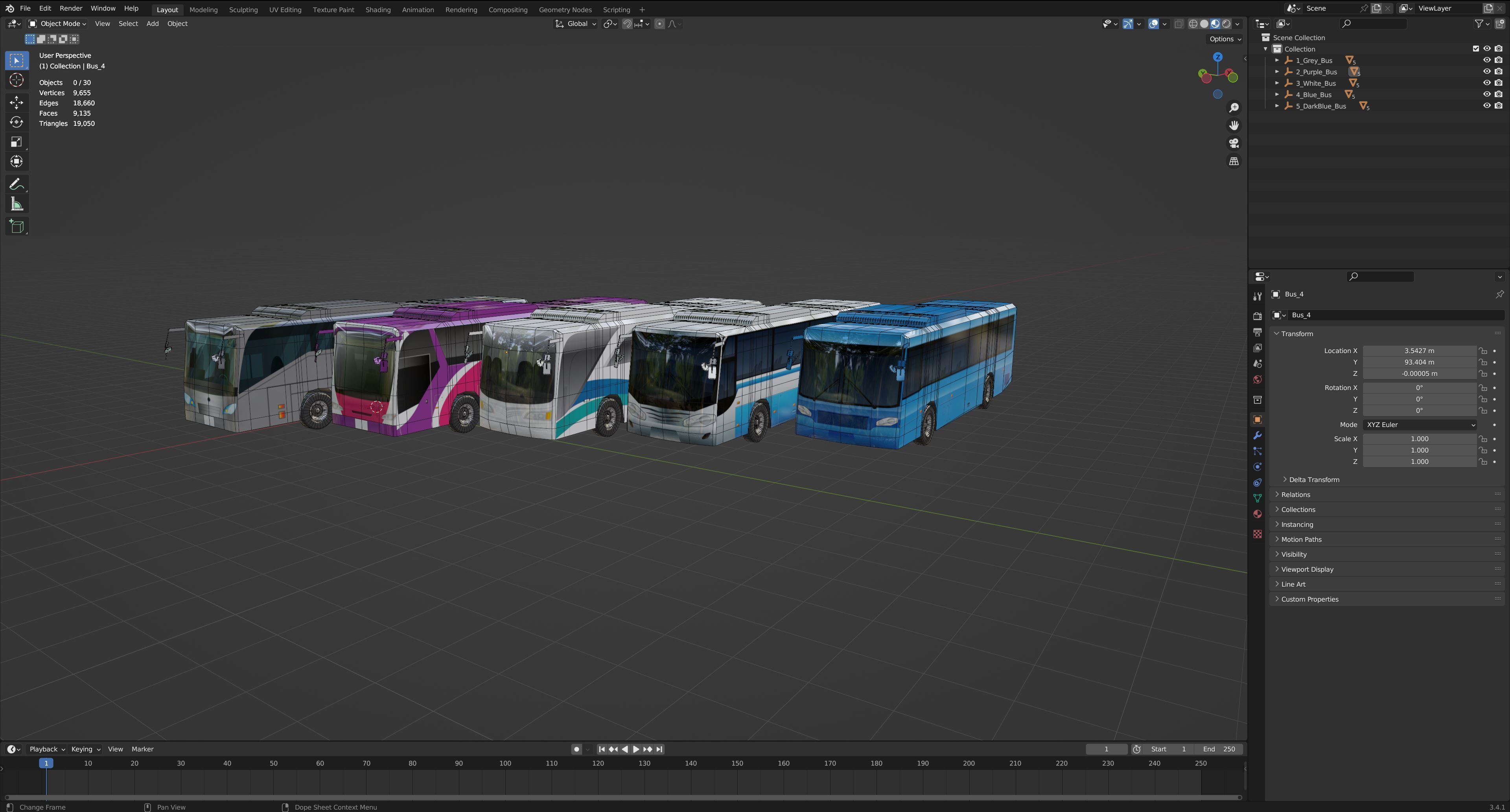Click the zoom magnifier viewport icon
The height and width of the screenshot is (812, 1510).
click(x=1234, y=108)
